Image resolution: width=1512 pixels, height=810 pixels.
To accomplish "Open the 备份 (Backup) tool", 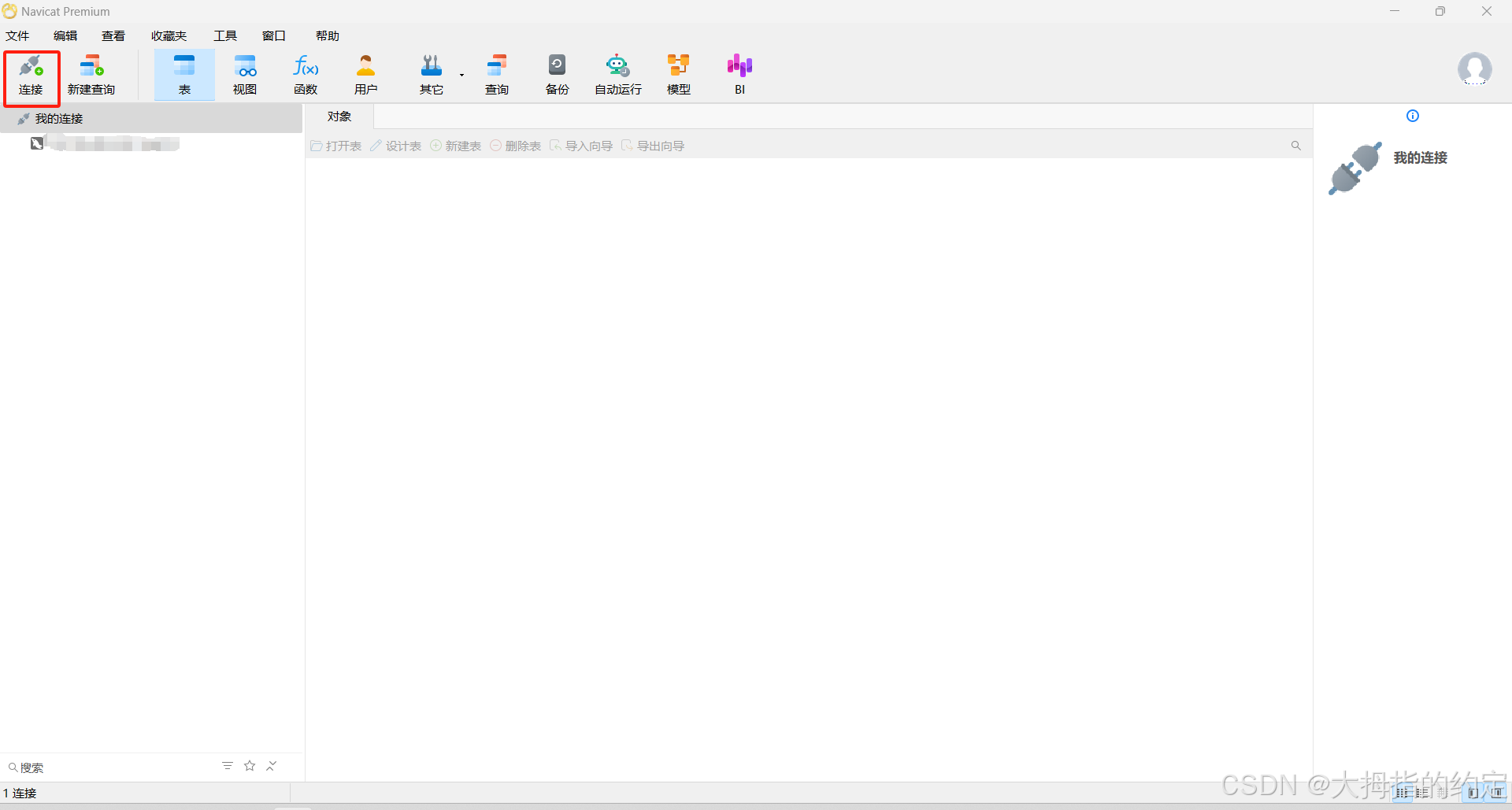I will point(557,76).
